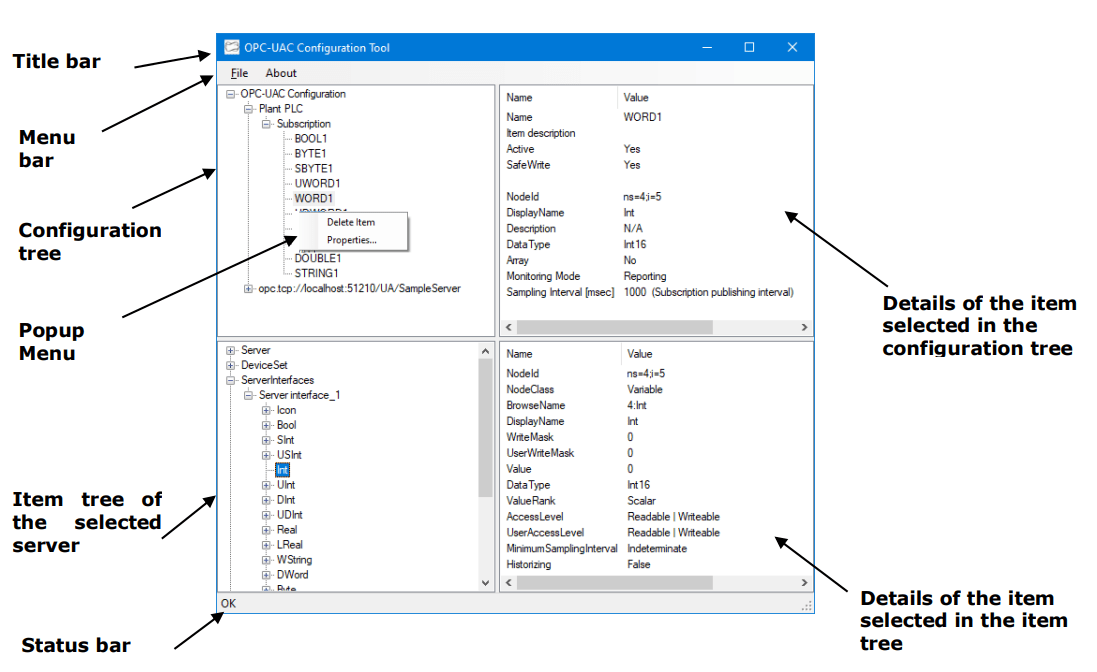Select STRING1 in the configuration tree

316,273
